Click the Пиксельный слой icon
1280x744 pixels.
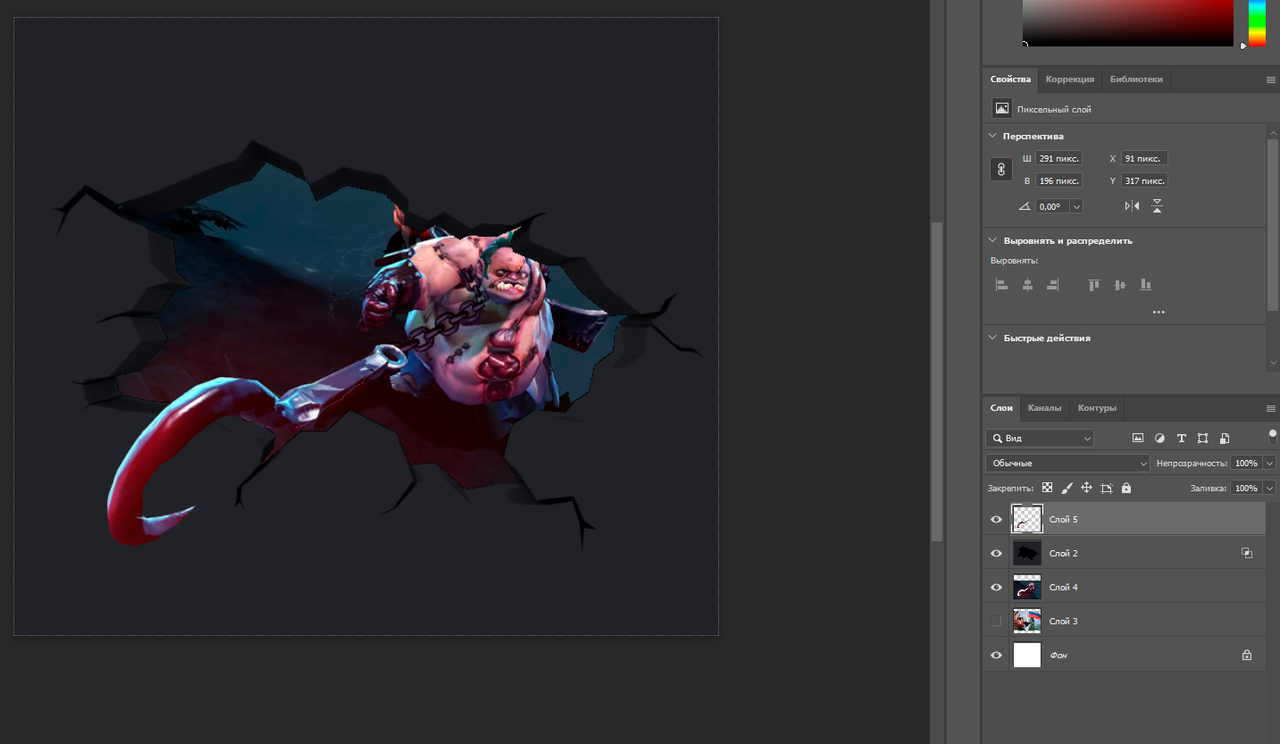1001,108
